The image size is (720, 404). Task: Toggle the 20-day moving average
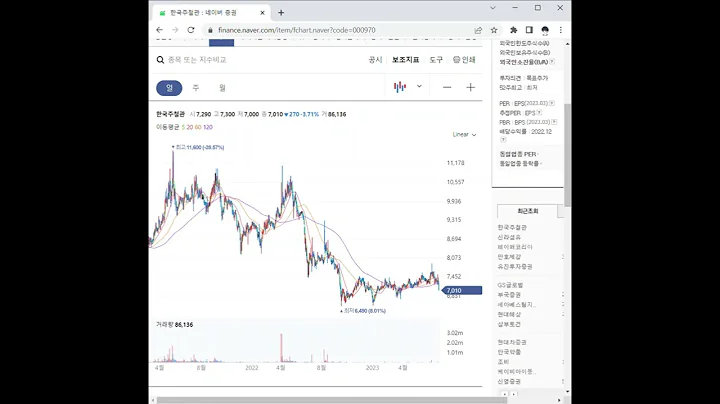pos(190,127)
